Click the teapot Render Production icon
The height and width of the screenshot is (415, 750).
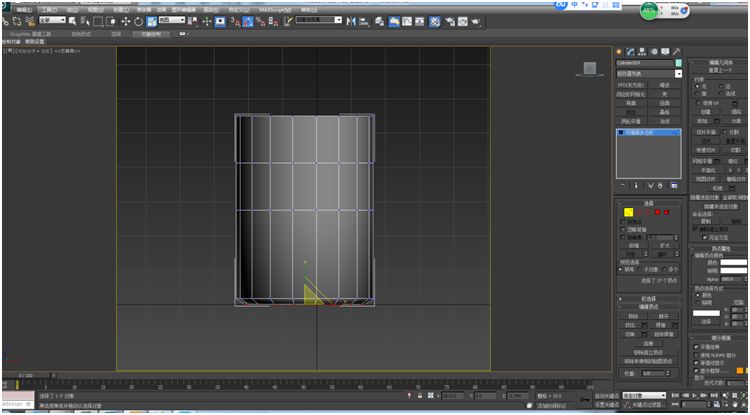(476, 21)
